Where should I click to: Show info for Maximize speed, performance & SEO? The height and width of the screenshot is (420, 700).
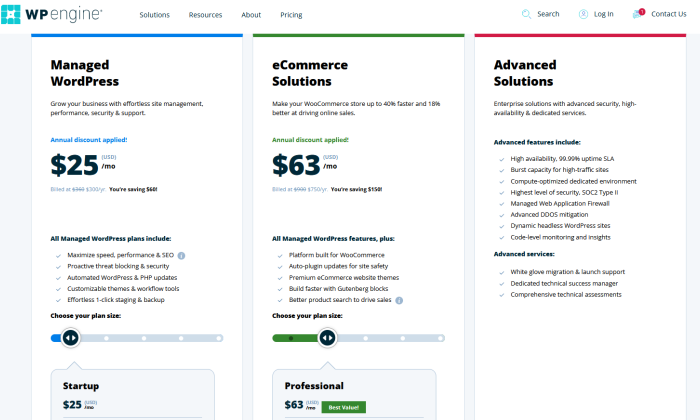[x=181, y=256]
